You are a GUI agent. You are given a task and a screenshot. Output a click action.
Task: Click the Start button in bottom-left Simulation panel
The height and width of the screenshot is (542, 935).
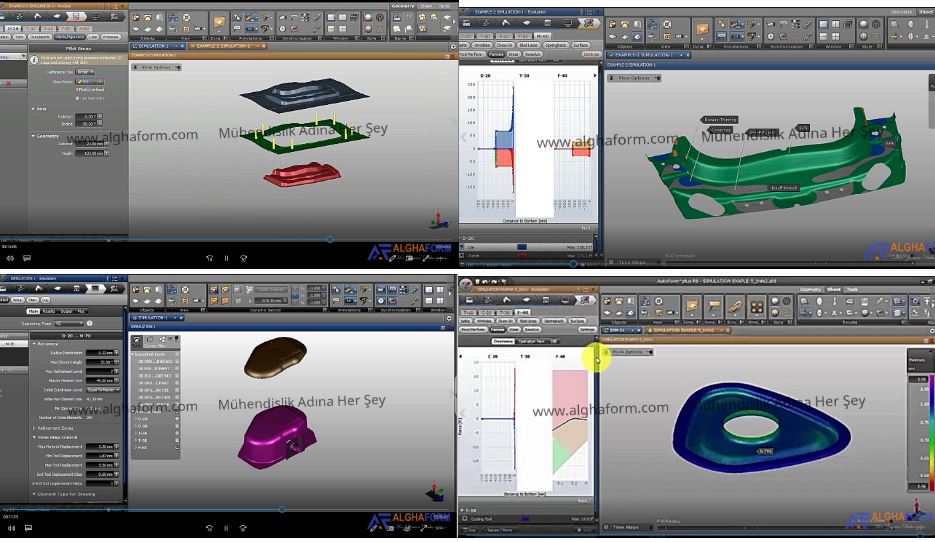33,300
